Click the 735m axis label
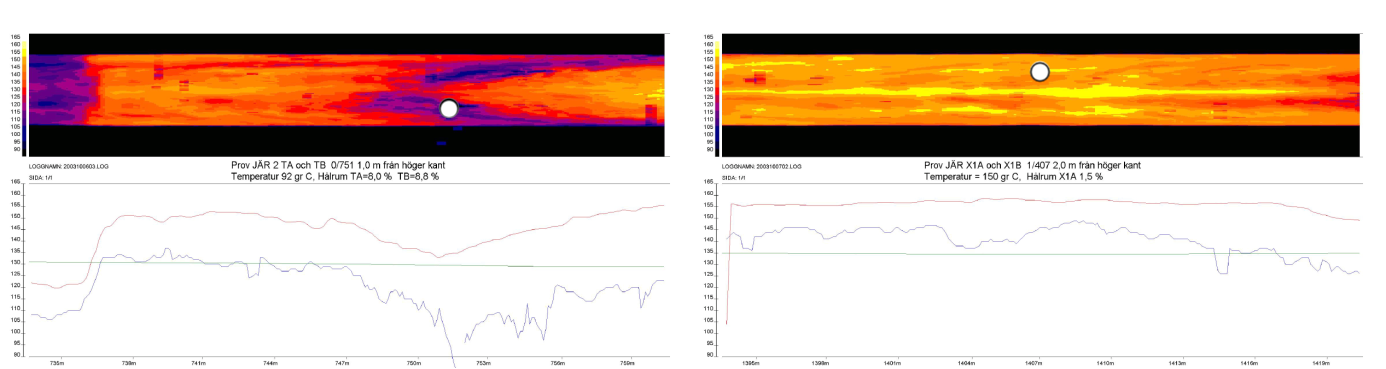 coord(57,363)
